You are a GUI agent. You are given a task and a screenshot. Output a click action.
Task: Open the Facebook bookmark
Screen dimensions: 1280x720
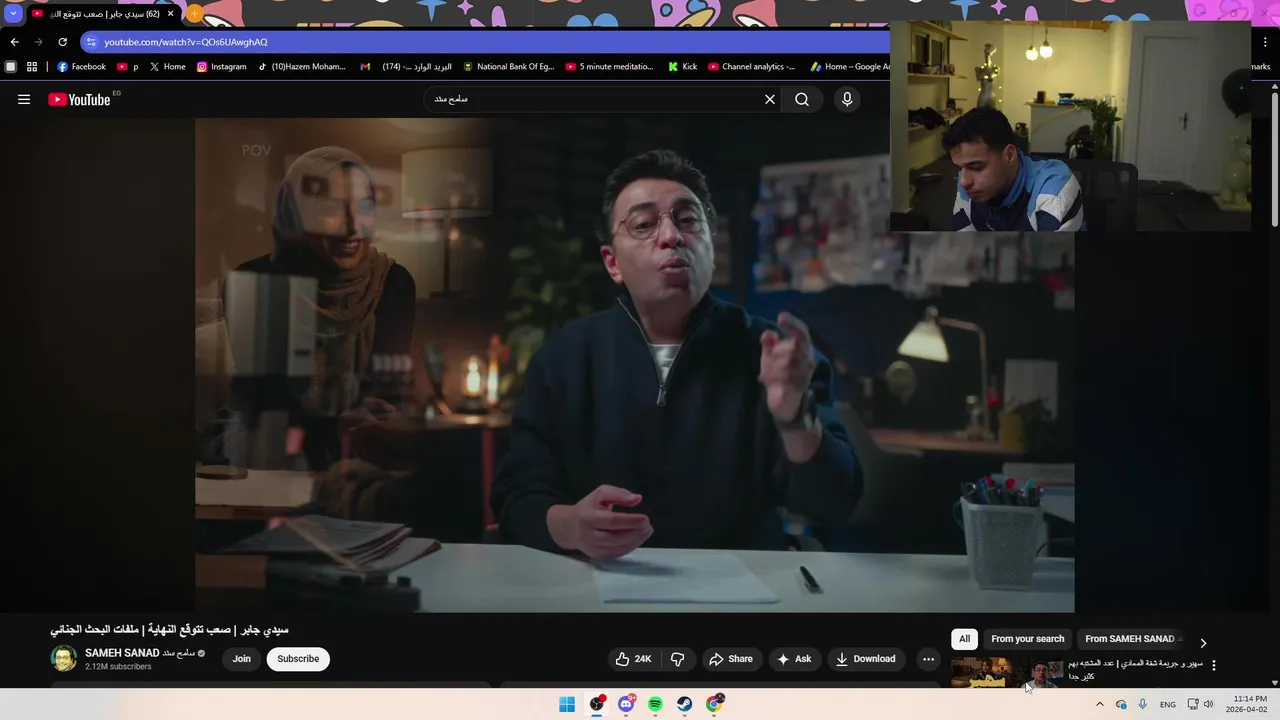(x=81, y=67)
